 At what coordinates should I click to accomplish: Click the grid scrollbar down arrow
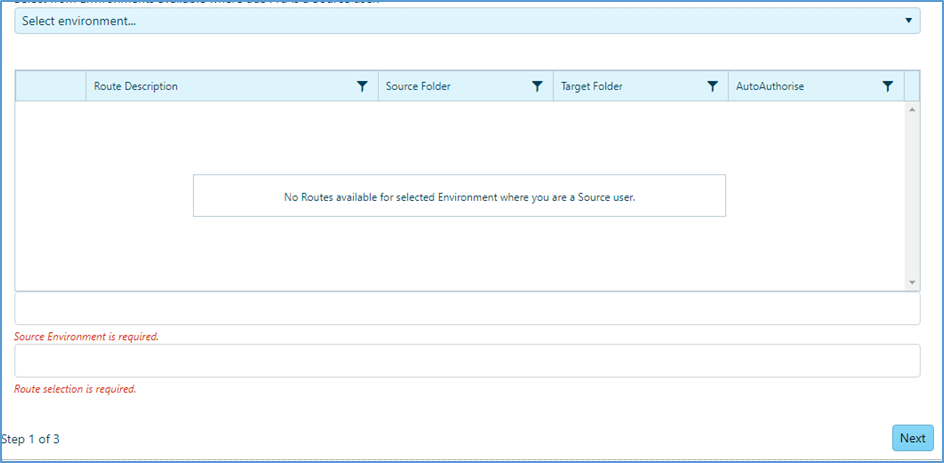[x=911, y=282]
